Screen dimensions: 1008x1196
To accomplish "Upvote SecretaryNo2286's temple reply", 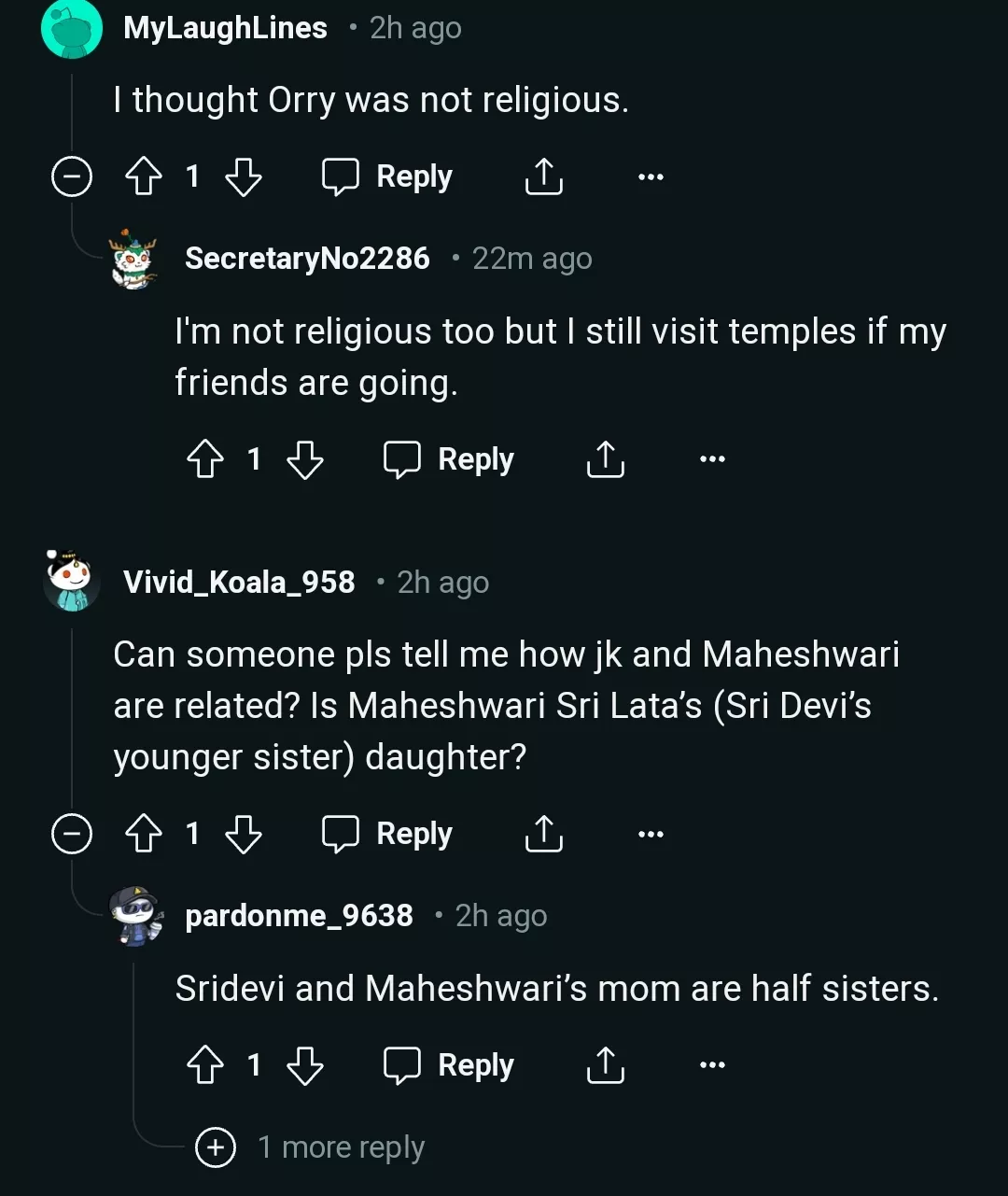I will pos(205,459).
